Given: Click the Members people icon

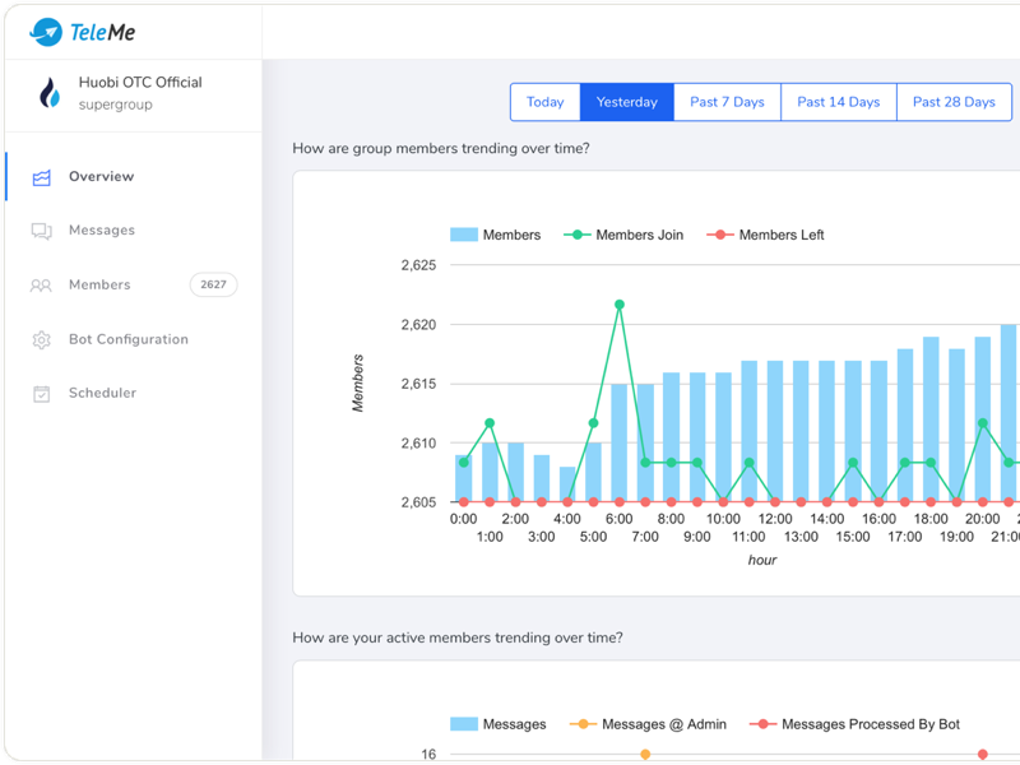Looking at the screenshot, I should 41,285.
